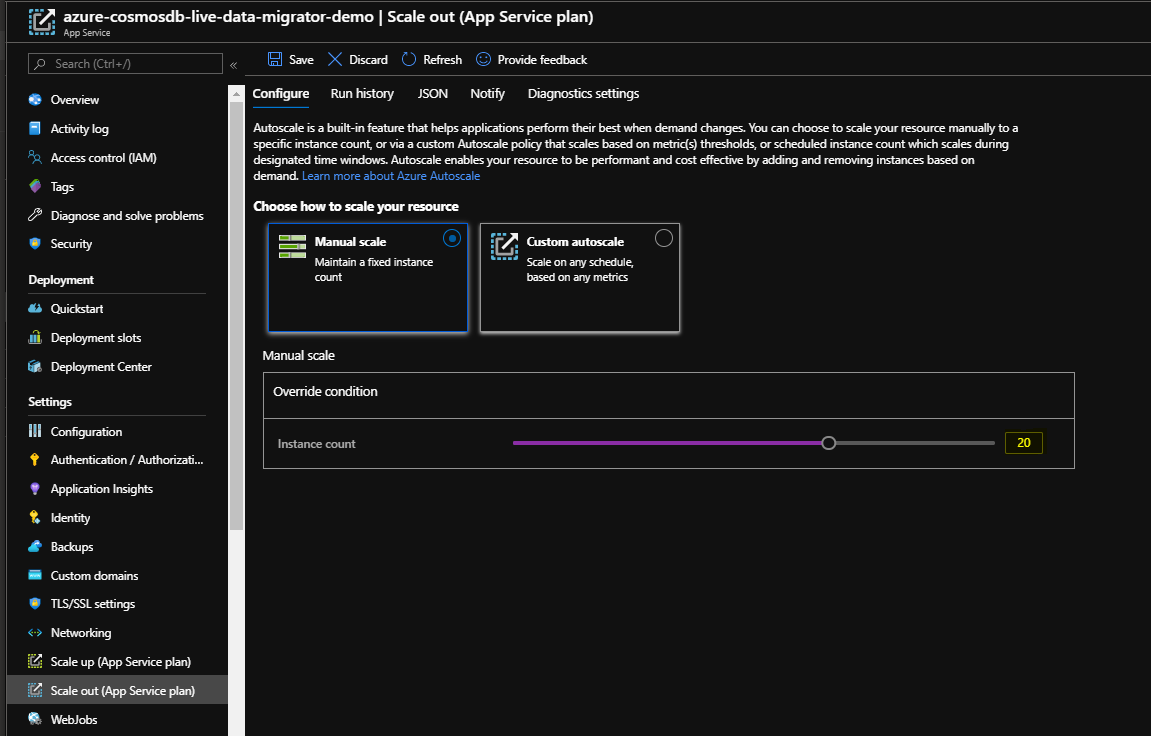Click the Deployment slots icon
This screenshot has height=736, width=1151.
pos(35,338)
